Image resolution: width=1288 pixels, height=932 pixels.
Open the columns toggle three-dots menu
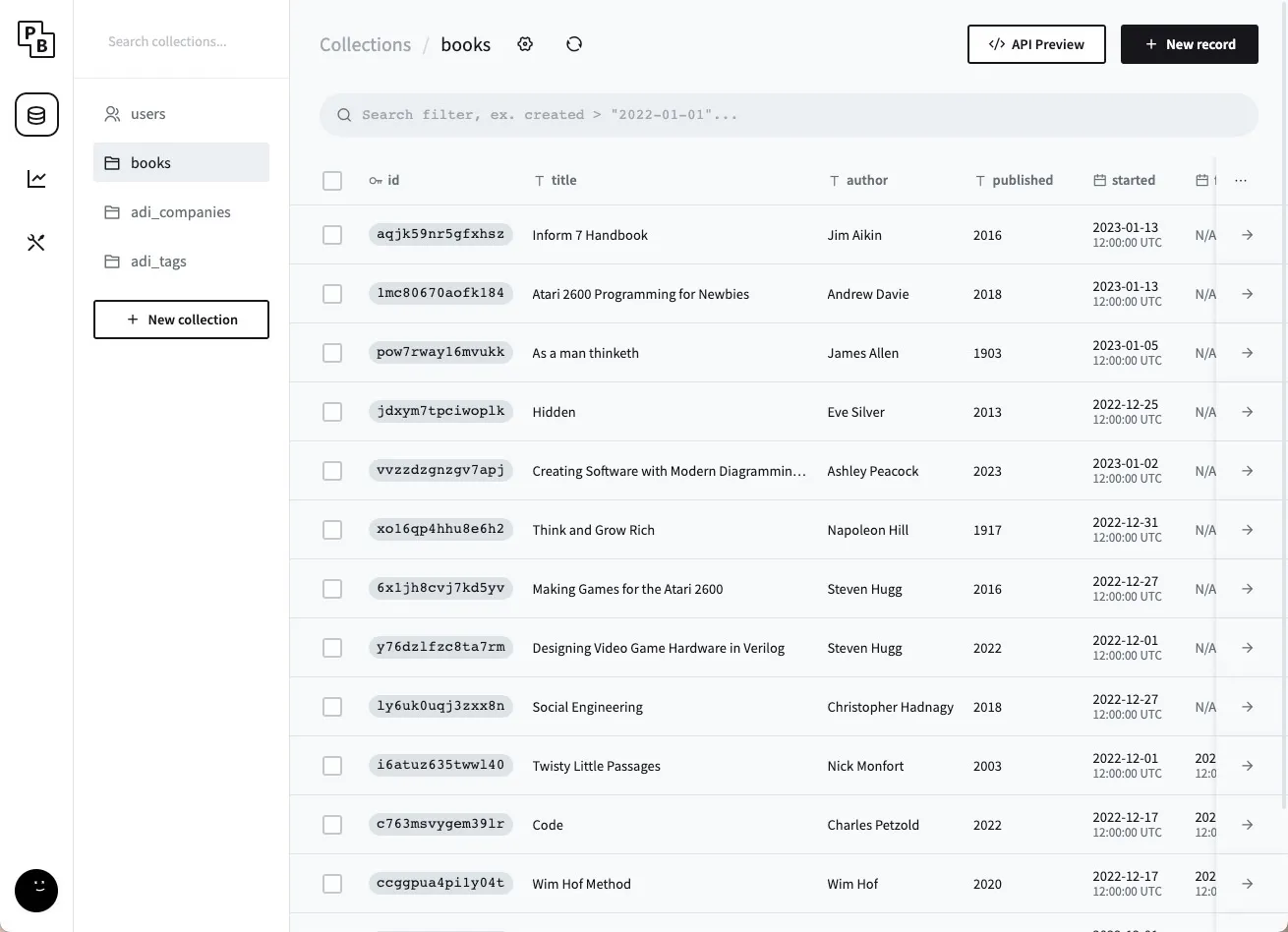pos(1241,181)
